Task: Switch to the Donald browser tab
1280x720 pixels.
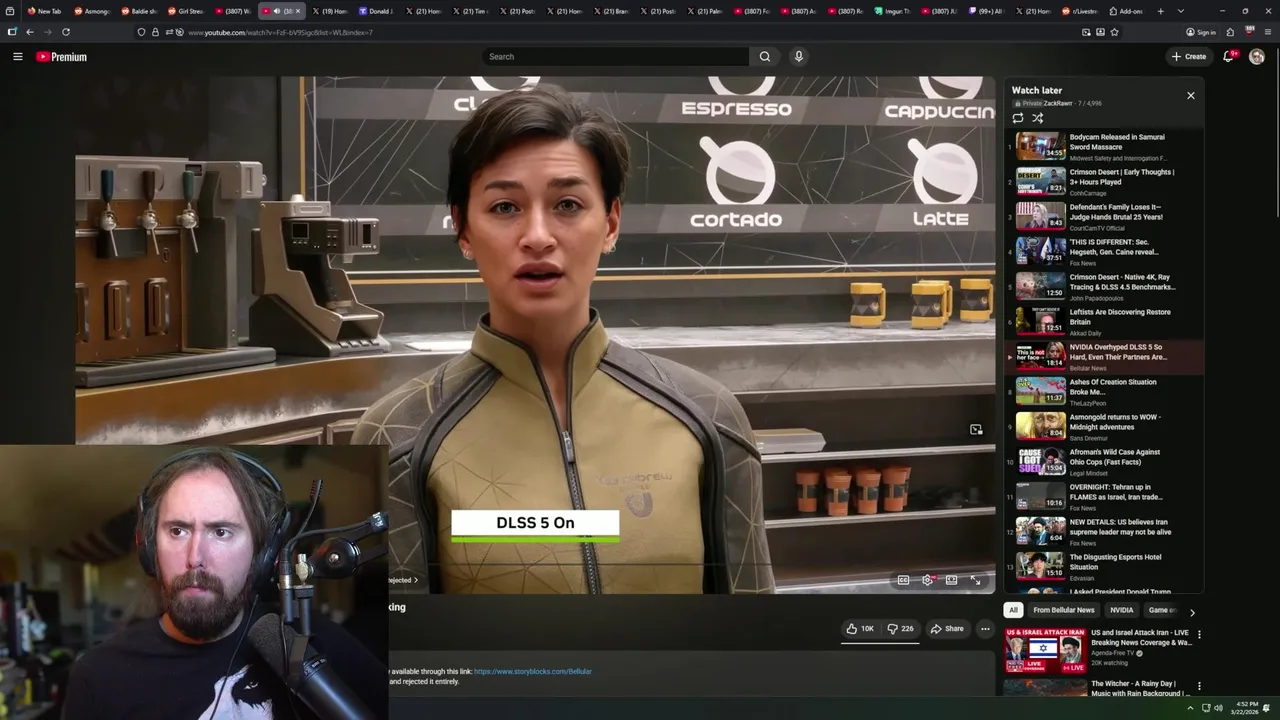Action: 376,11
